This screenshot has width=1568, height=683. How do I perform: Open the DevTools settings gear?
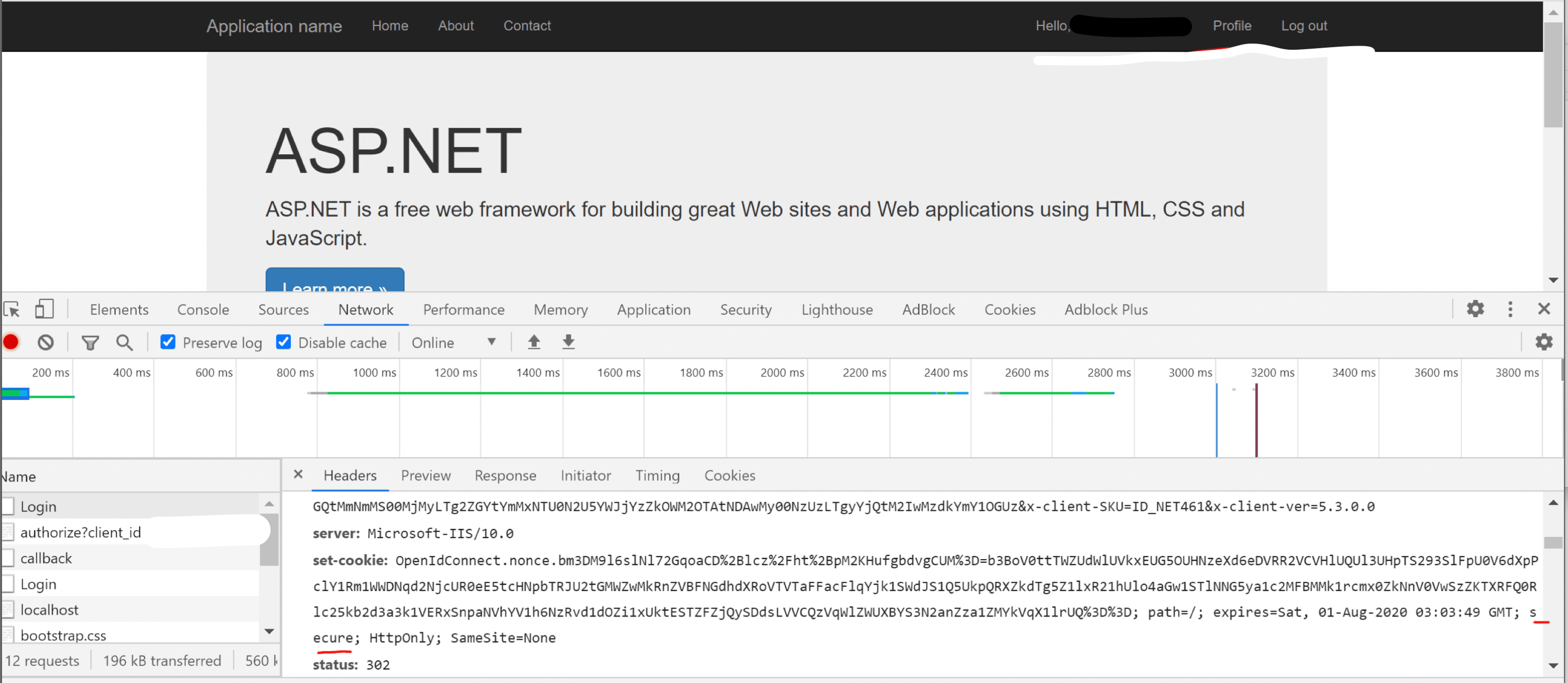(1475, 309)
